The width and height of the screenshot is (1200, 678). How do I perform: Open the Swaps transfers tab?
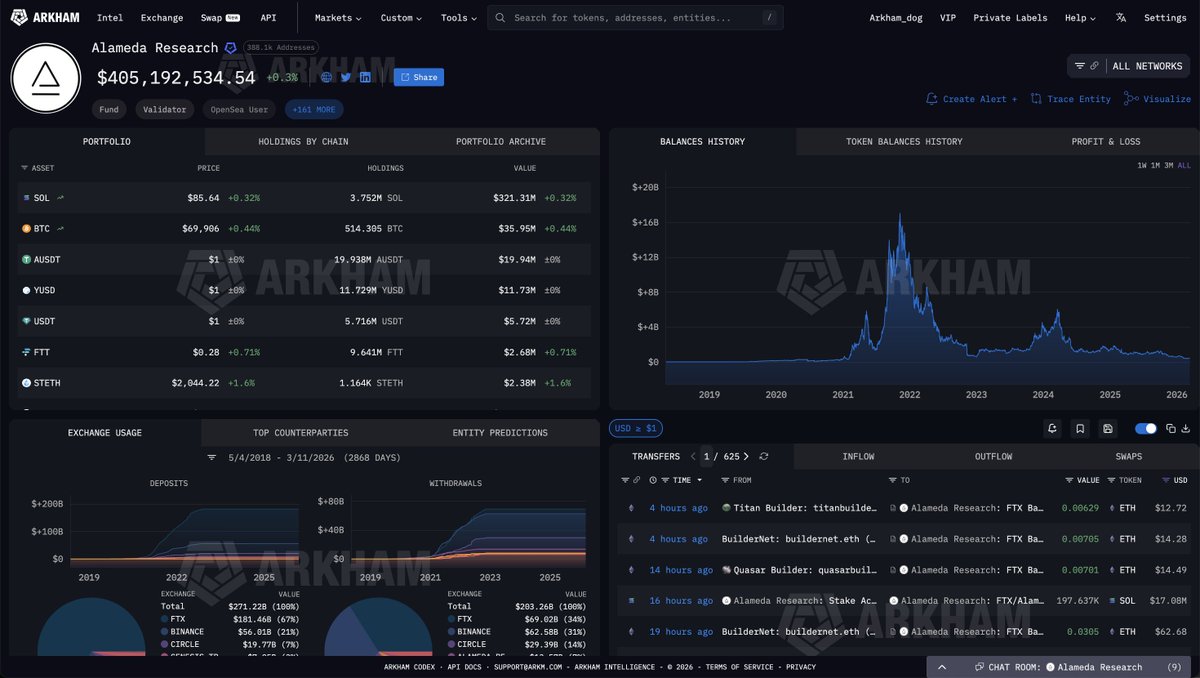[x=1129, y=456]
